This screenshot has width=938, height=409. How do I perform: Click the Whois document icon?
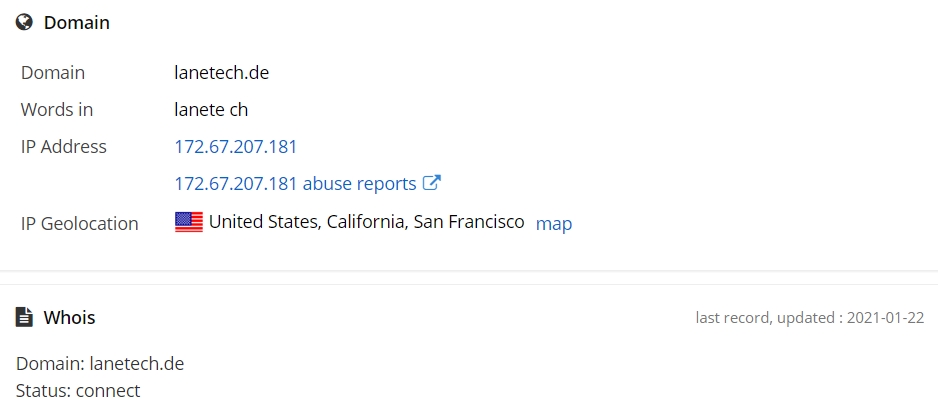pos(24,317)
